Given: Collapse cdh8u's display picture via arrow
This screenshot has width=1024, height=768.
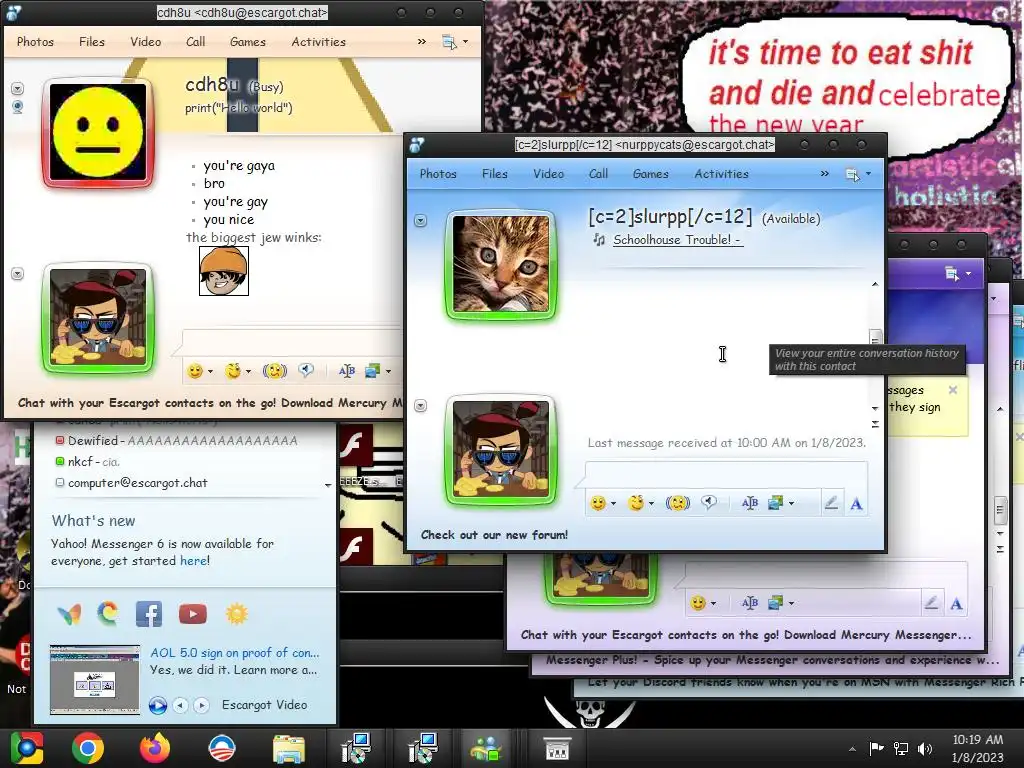Looking at the screenshot, I should [18, 88].
